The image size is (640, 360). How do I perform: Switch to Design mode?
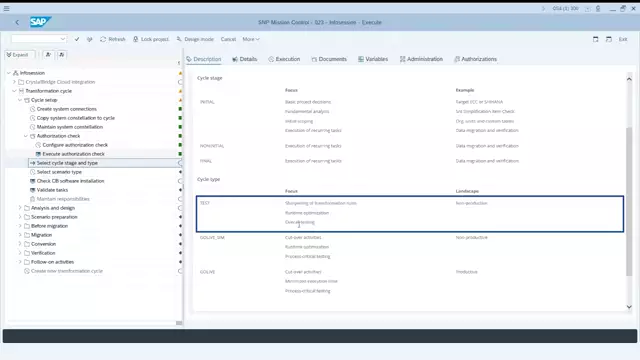tap(195, 39)
